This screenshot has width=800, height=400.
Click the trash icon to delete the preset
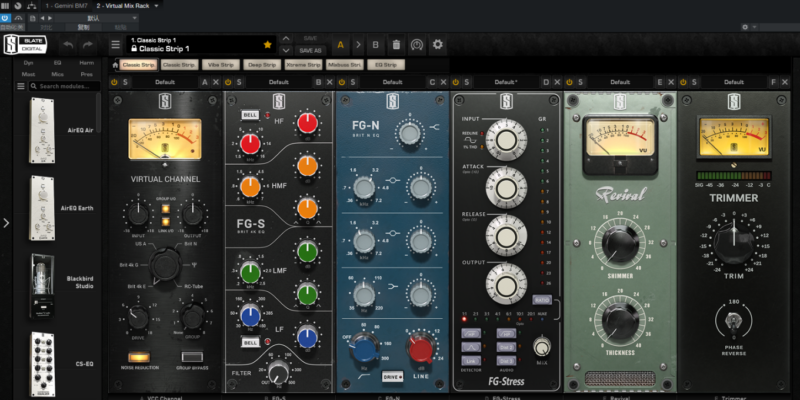click(396, 45)
